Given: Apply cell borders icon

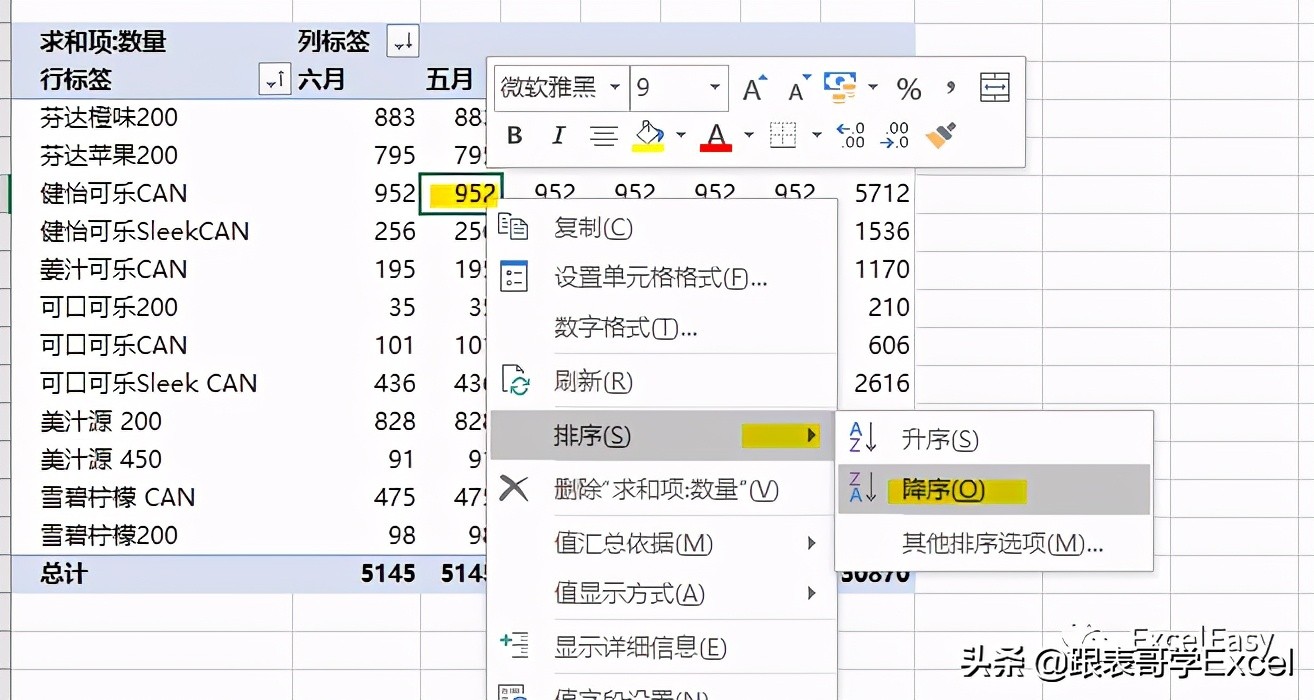Looking at the screenshot, I should pyautogui.click(x=783, y=135).
